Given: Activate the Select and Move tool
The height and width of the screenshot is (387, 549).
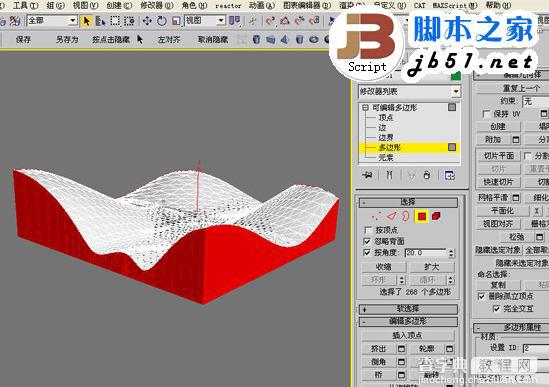Looking at the screenshot, I should [x=147, y=21].
